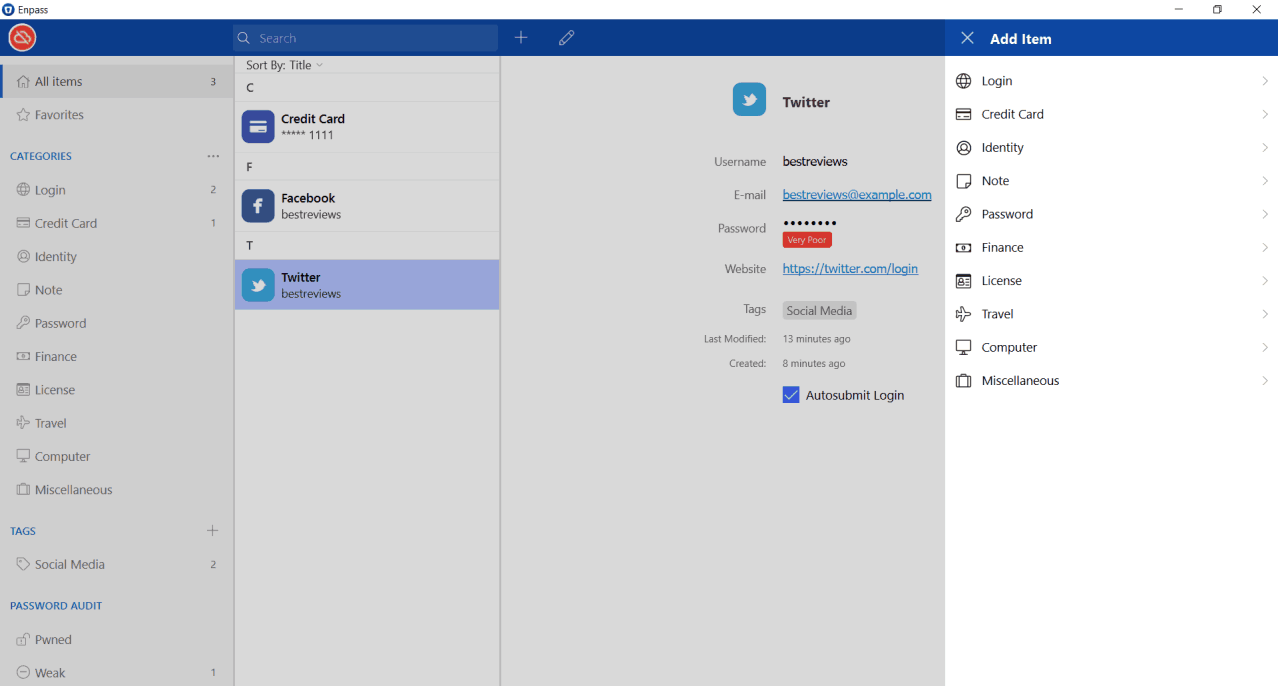Screen dimensions: 1278x686
Task: Select the Credit Card item in list
Action: point(366,127)
